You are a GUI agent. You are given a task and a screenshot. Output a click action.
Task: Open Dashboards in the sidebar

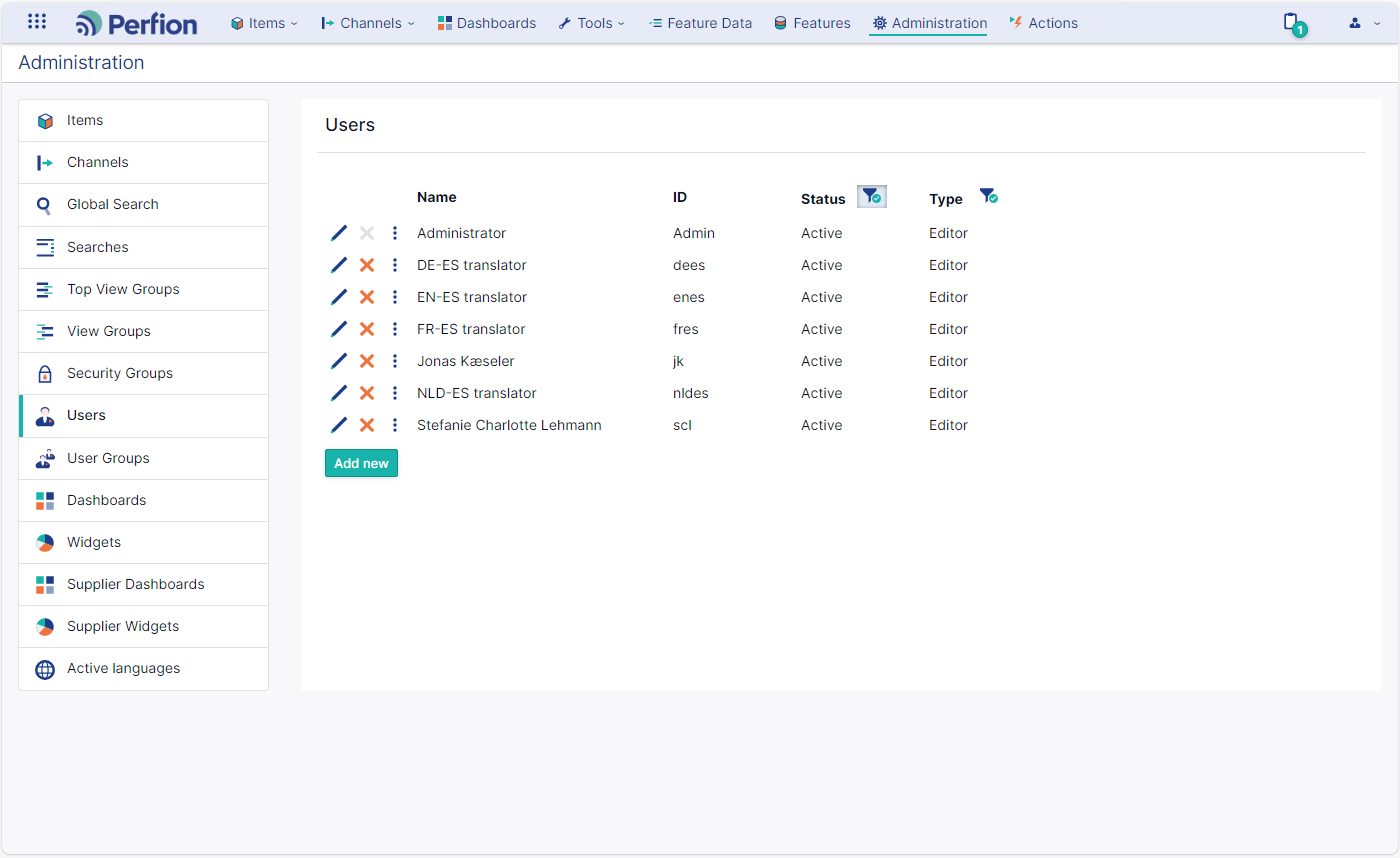point(144,500)
